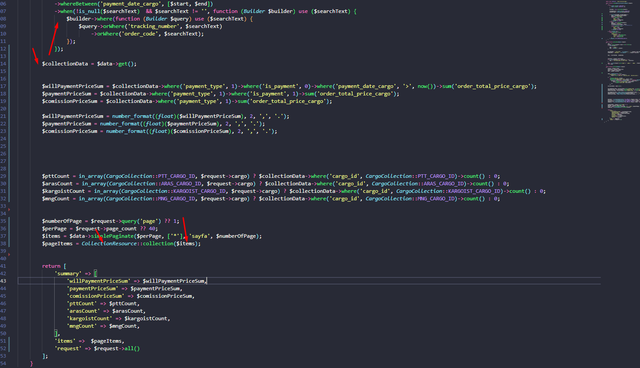Click the red deleted-lines marker below line 33
The width and height of the screenshot is (640, 368).
[x=9, y=210]
